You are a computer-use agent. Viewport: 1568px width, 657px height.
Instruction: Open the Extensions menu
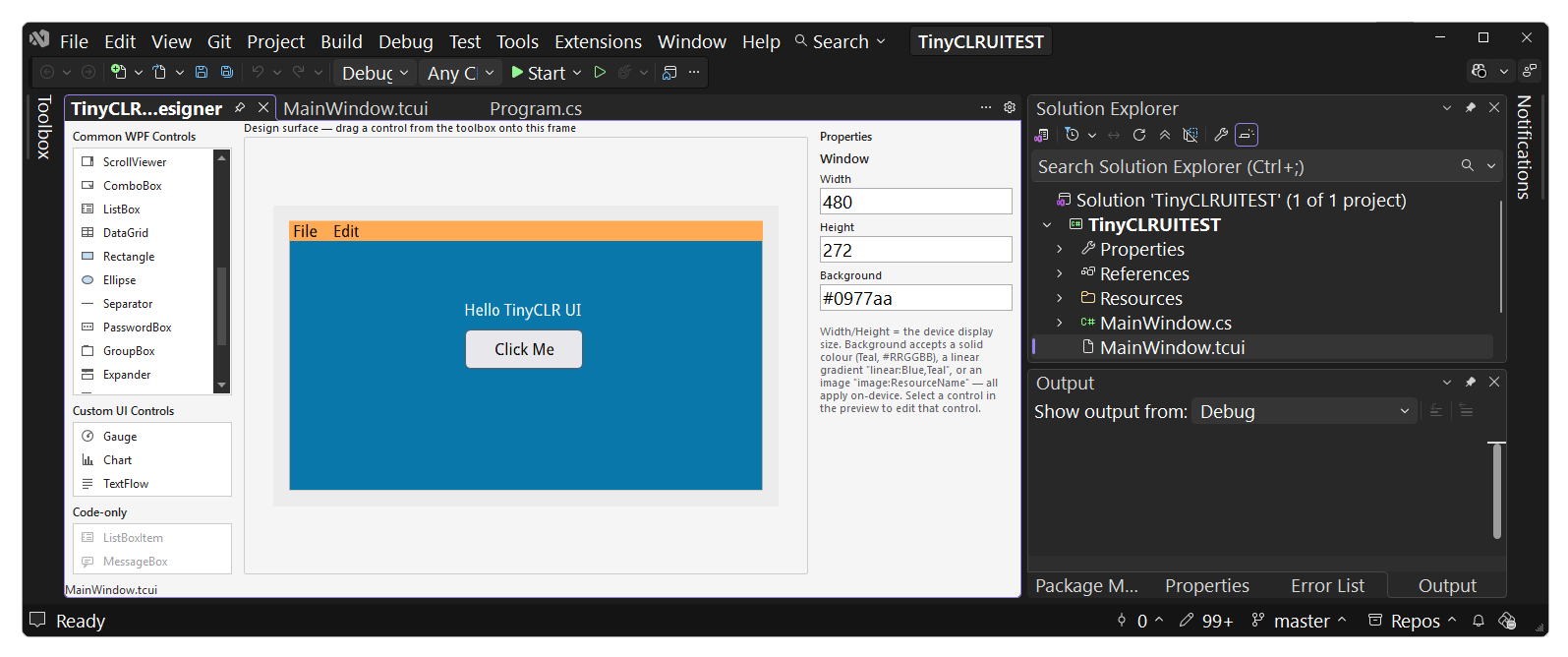click(x=598, y=41)
